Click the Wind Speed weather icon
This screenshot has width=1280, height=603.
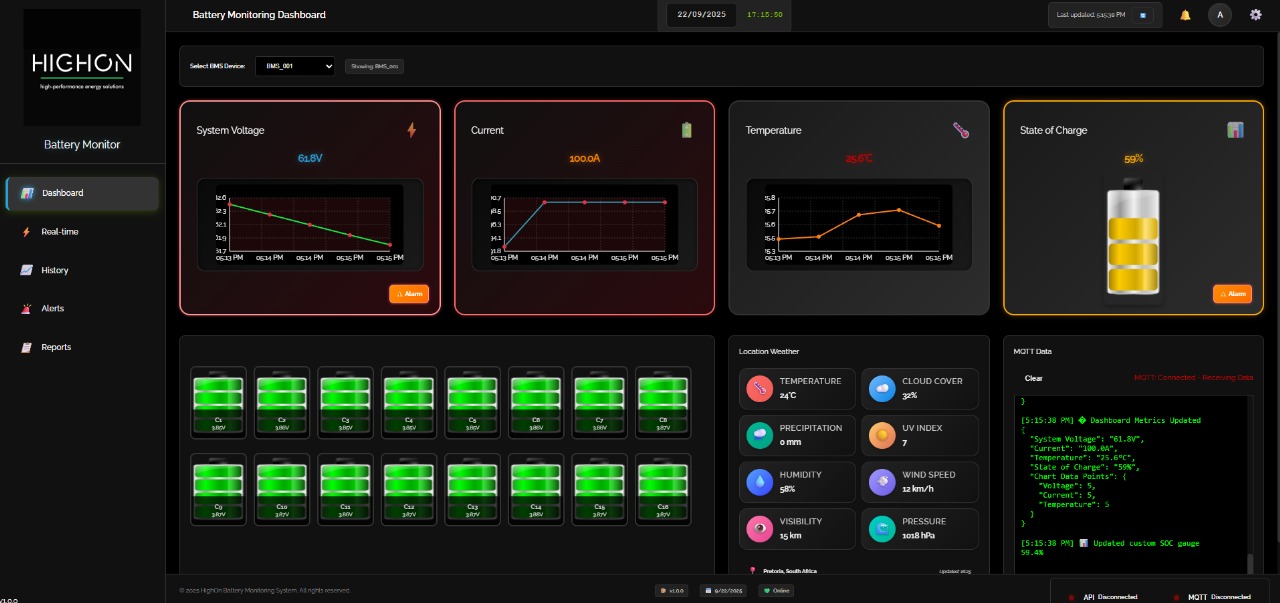tap(882, 482)
